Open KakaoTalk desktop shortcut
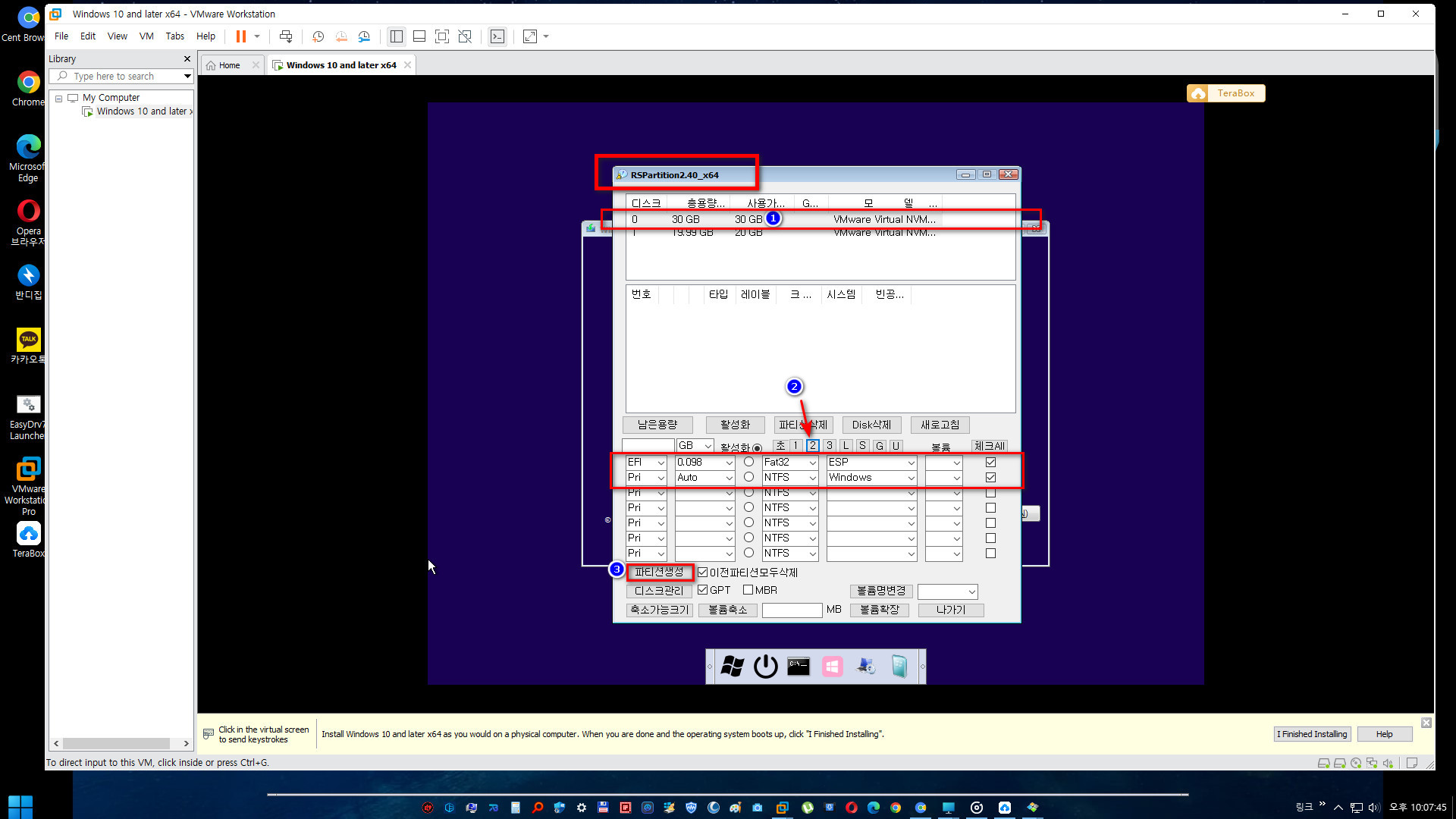The width and height of the screenshot is (1456, 819). click(x=28, y=346)
